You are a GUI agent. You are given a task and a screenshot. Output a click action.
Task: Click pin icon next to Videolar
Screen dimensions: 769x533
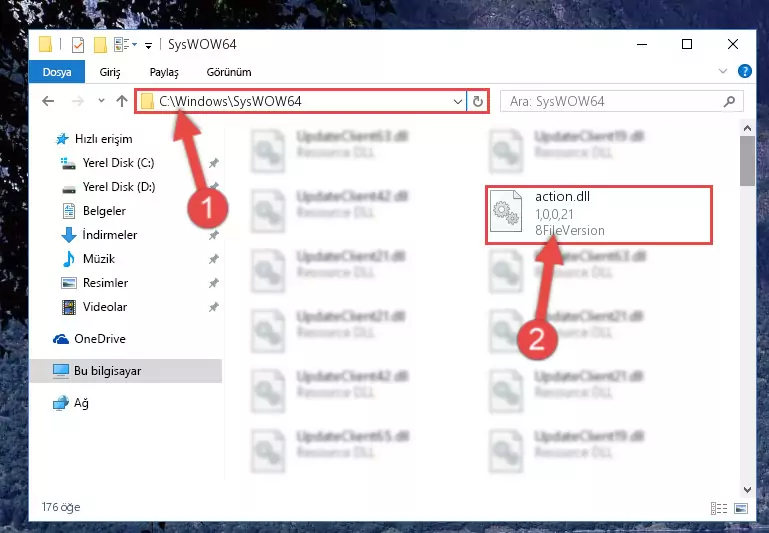[213, 307]
